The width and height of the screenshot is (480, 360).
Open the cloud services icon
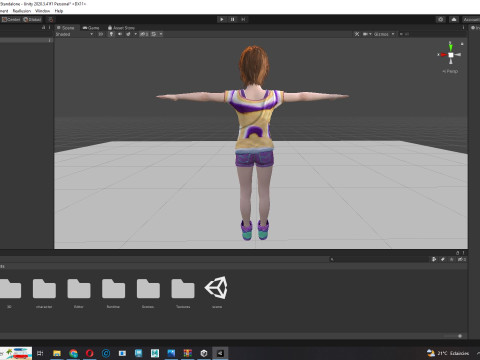tap(454, 19)
